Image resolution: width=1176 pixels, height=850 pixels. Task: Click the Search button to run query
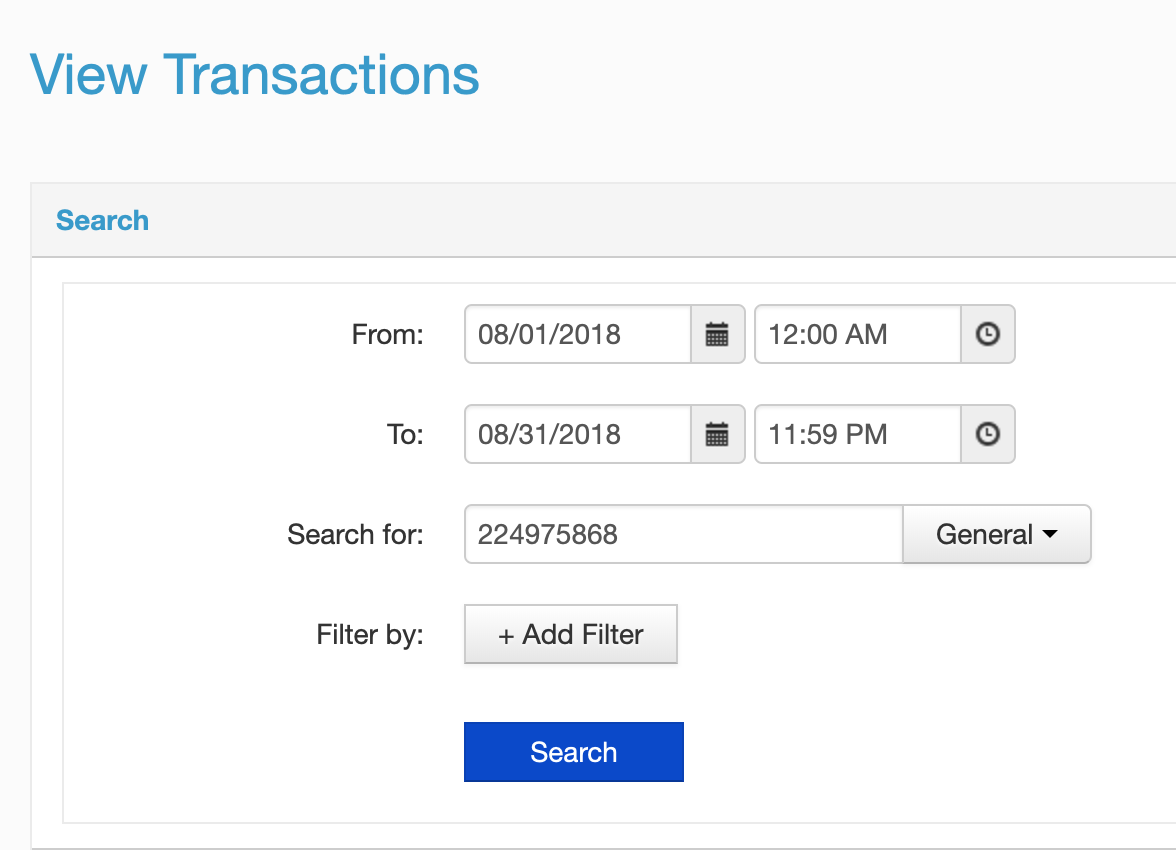coord(573,751)
